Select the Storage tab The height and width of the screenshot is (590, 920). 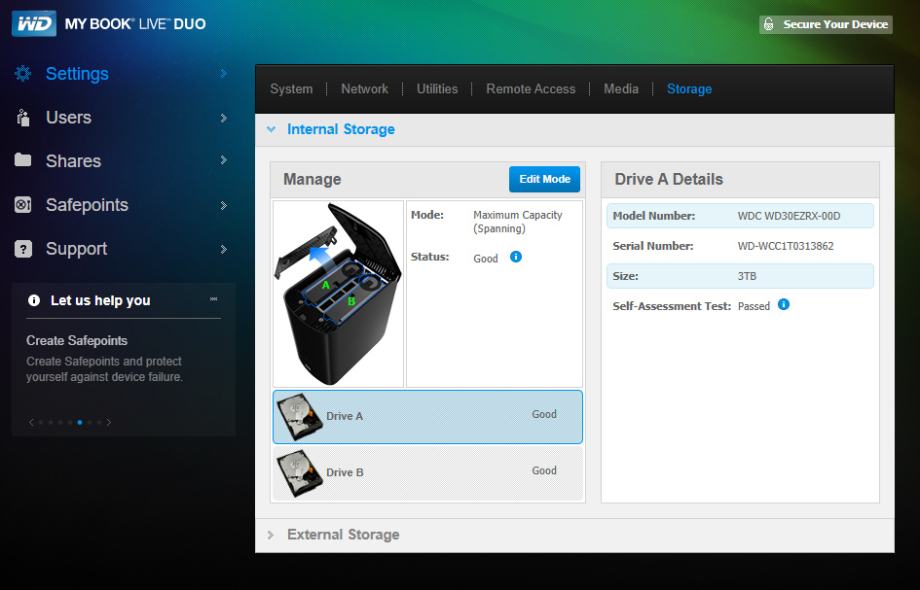(689, 89)
